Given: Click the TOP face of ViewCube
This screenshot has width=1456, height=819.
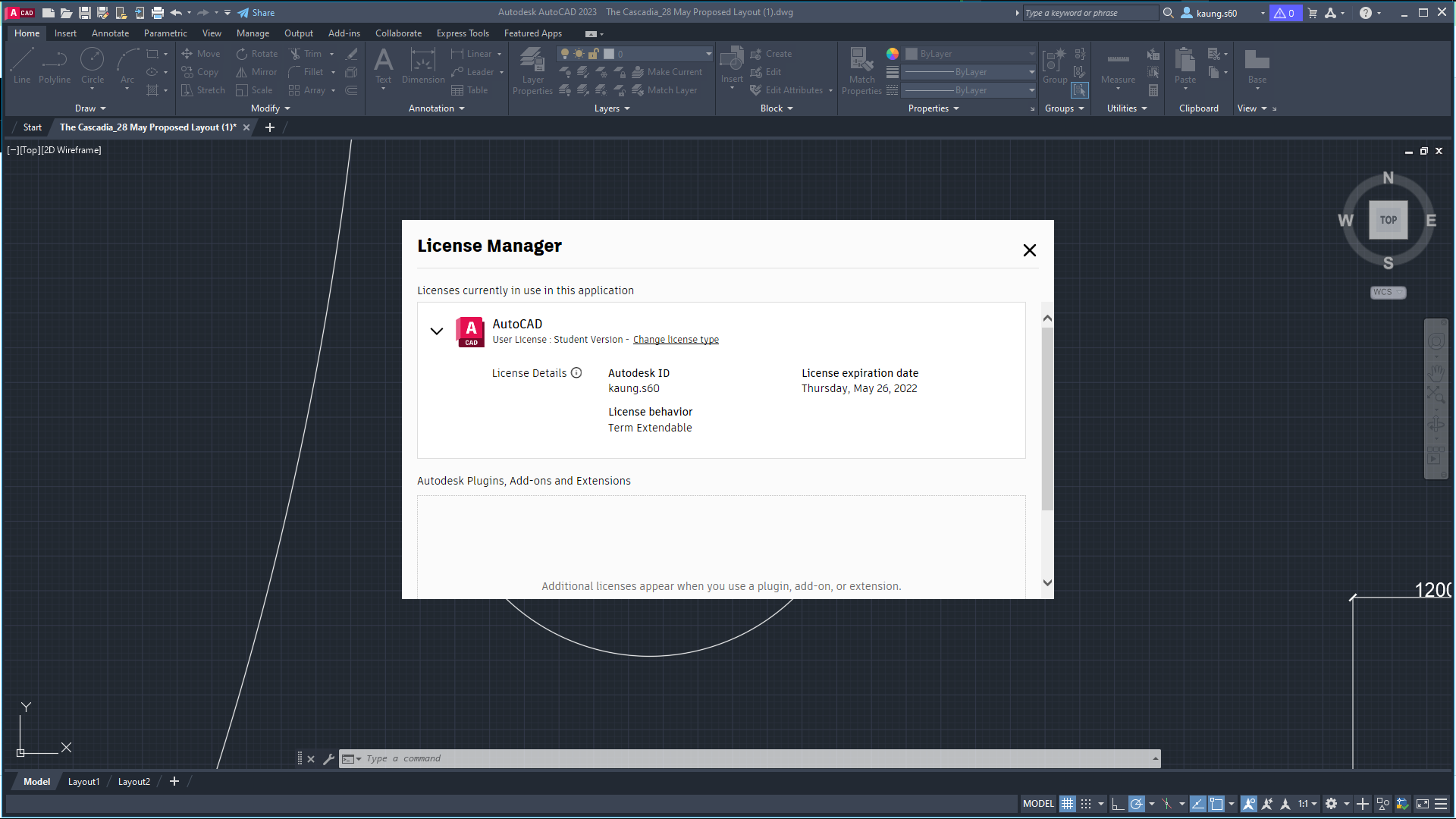Looking at the screenshot, I should (1388, 220).
